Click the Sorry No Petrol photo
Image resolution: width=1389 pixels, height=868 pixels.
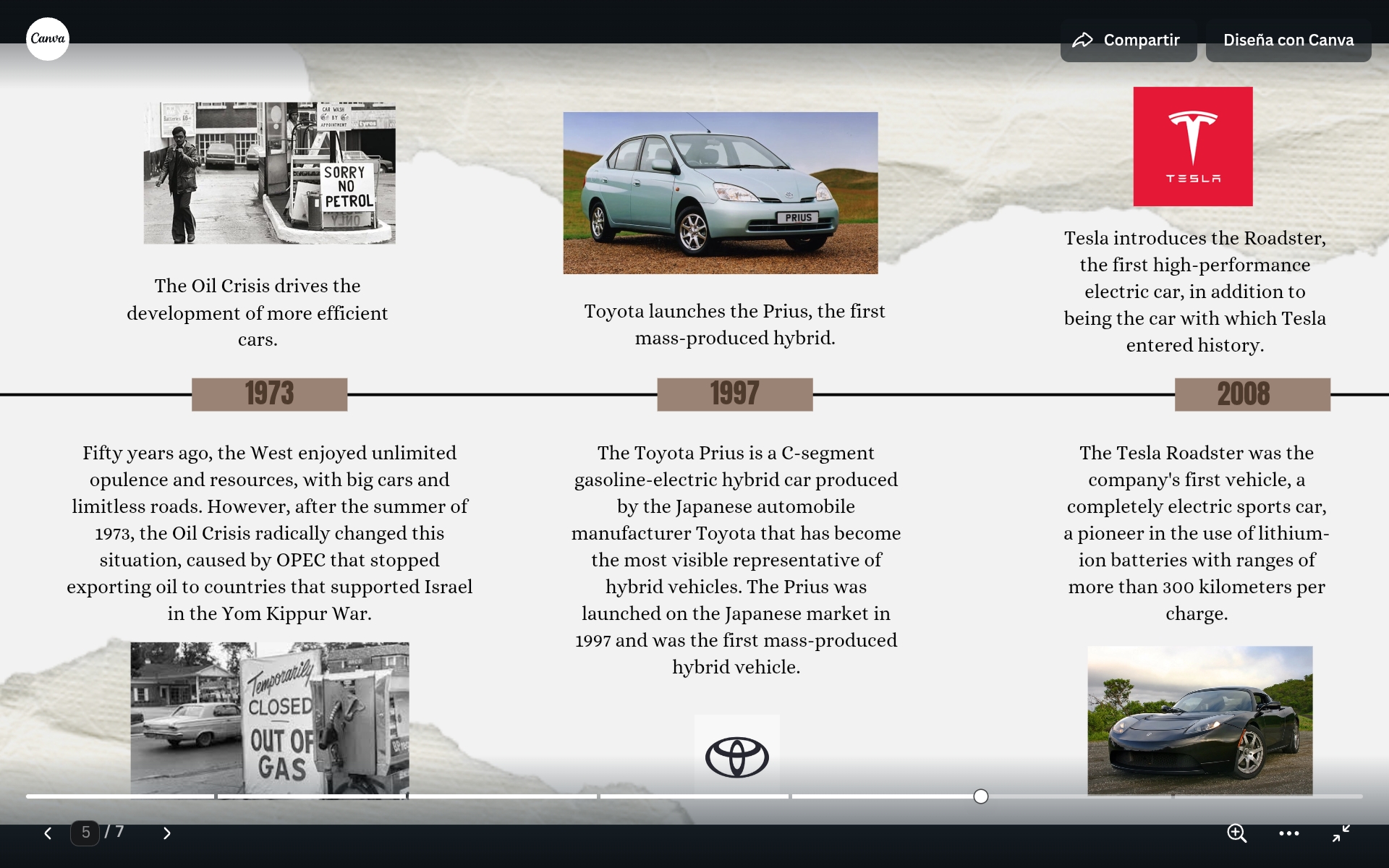pos(269,173)
